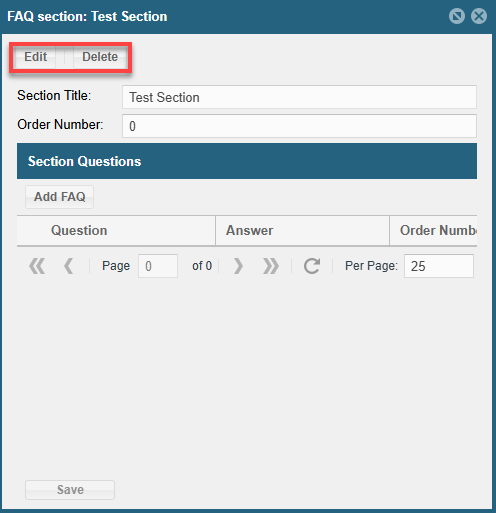Sort by the grid's Order Number column
The image size is (496, 513).
pyautogui.click(x=433, y=230)
